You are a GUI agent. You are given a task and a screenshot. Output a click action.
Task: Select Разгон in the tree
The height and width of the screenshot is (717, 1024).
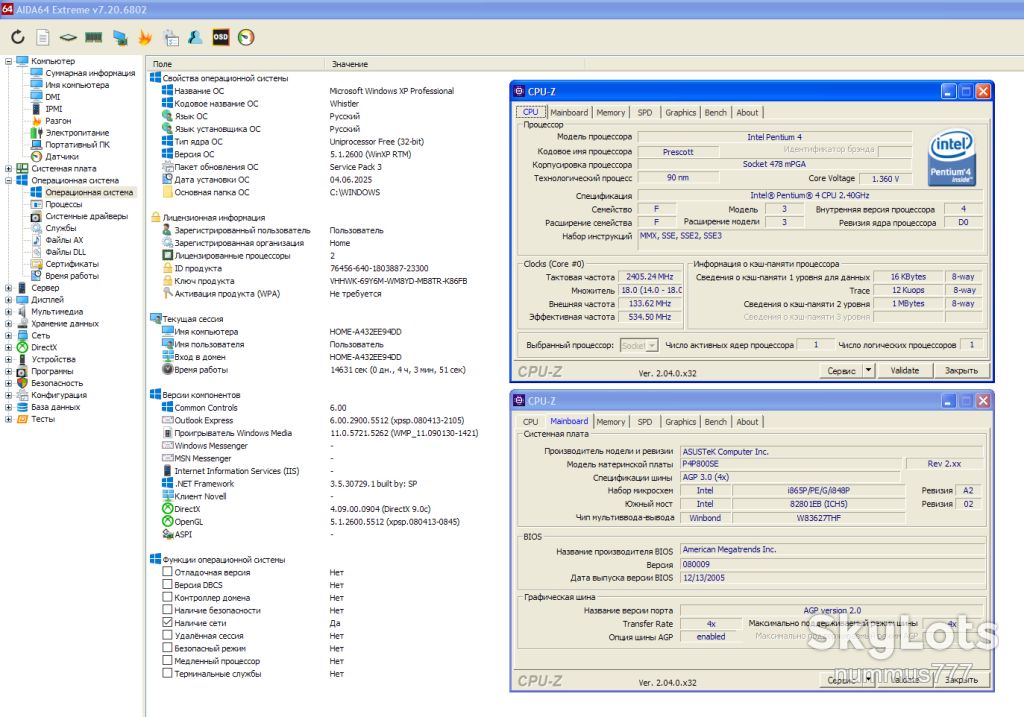coord(58,121)
